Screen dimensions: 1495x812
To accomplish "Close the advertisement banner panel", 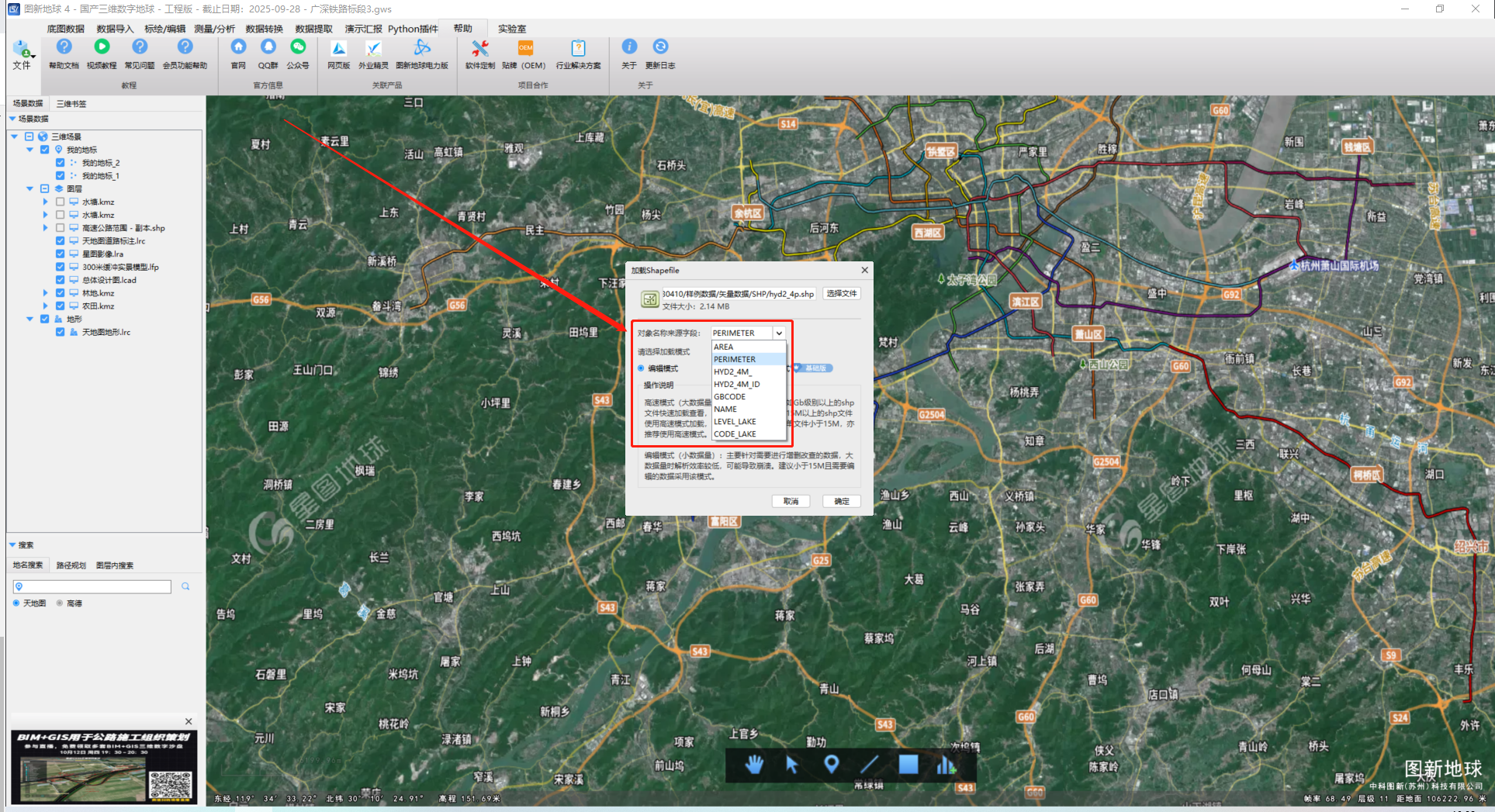I will [189, 721].
